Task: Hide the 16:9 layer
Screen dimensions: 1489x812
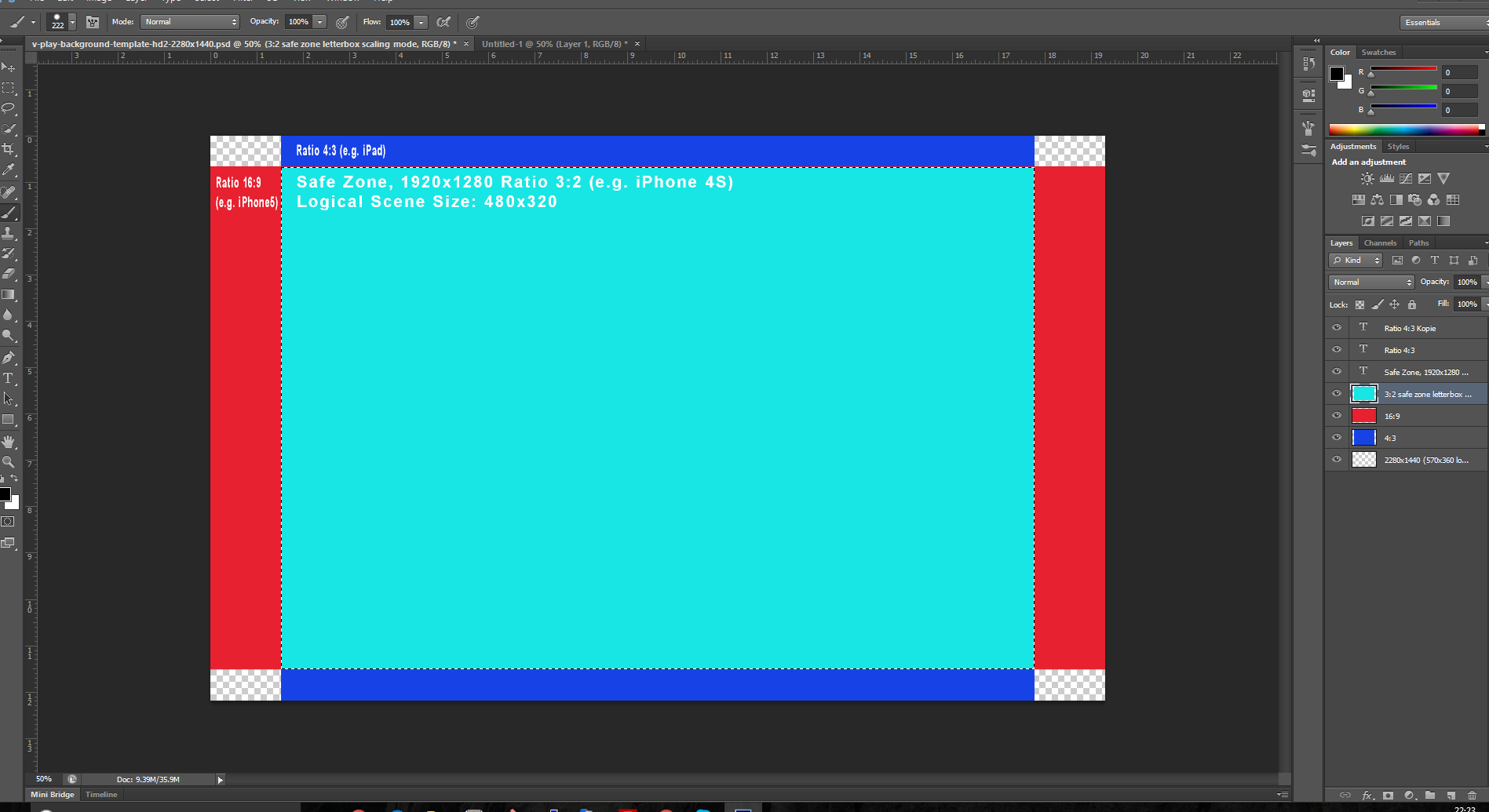Action: pyautogui.click(x=1337, y=416)
